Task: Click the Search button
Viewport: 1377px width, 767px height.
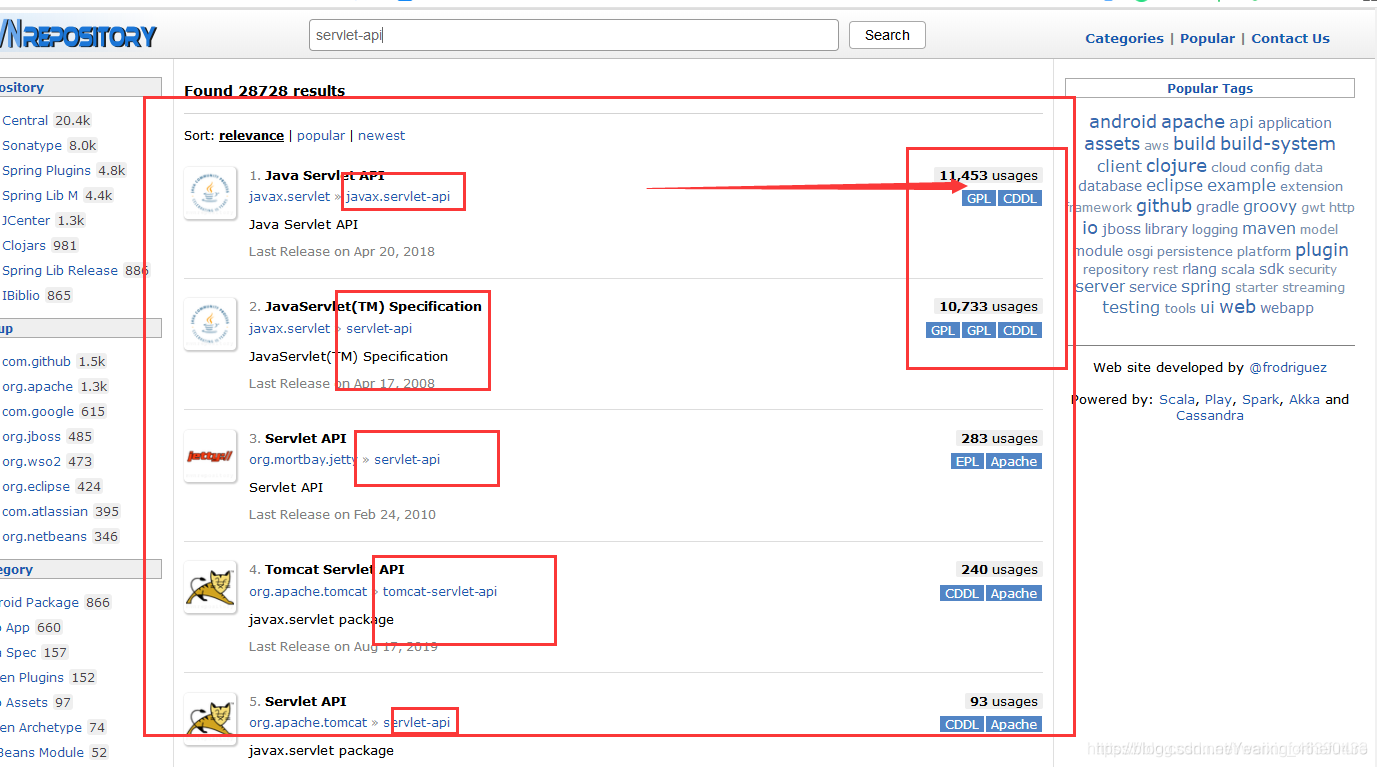Action: pyautogui.click(x=887, y=35)
